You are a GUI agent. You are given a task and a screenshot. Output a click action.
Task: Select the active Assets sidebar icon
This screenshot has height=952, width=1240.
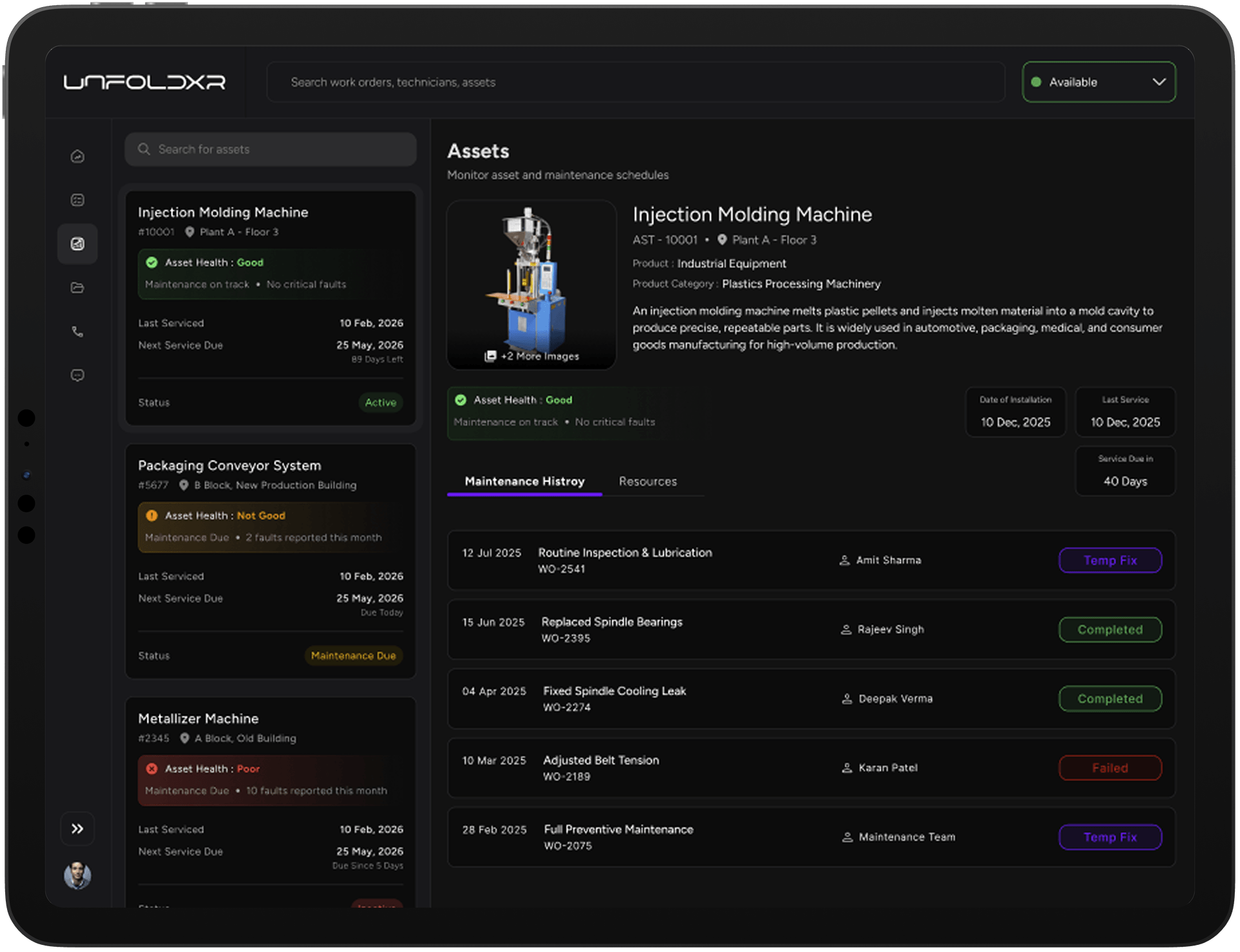click(x=77, y=244)
